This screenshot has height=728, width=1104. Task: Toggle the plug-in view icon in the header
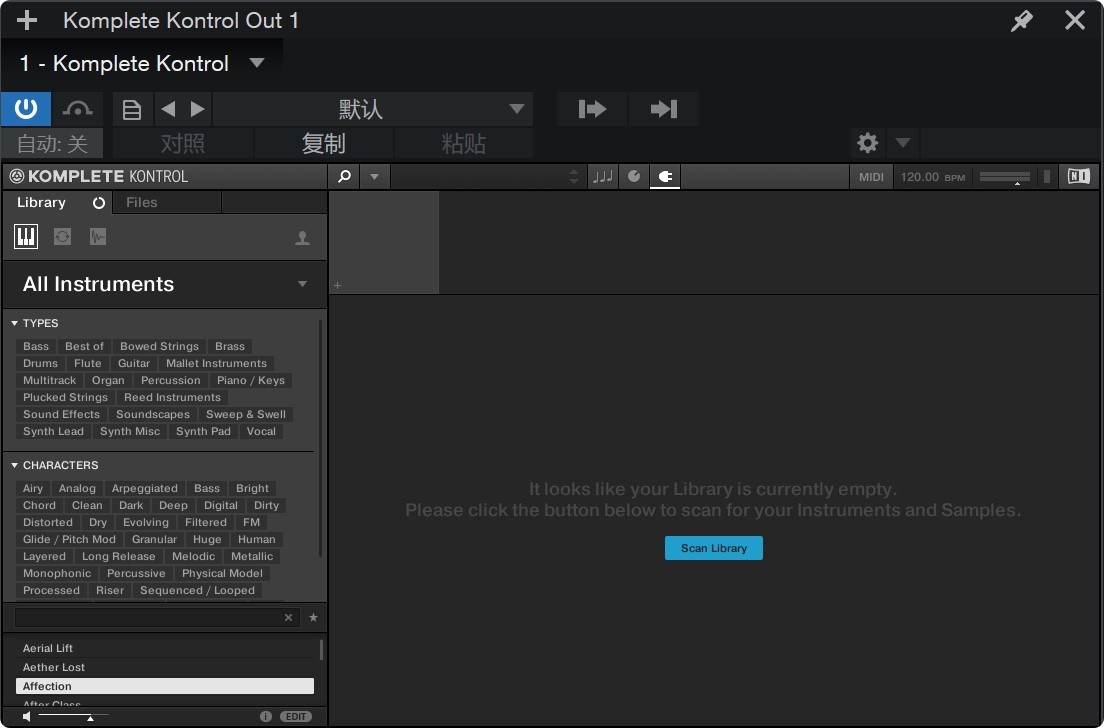665,177
